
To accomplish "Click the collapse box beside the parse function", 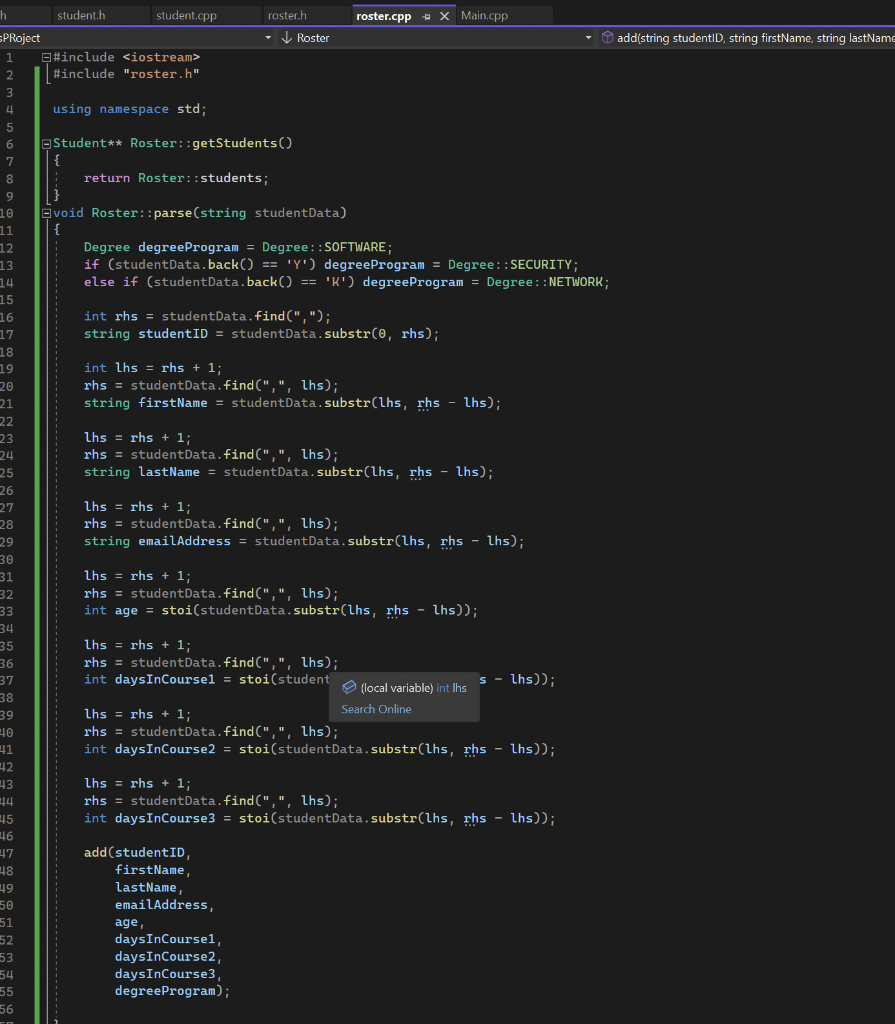I will [x=45, y=212].
